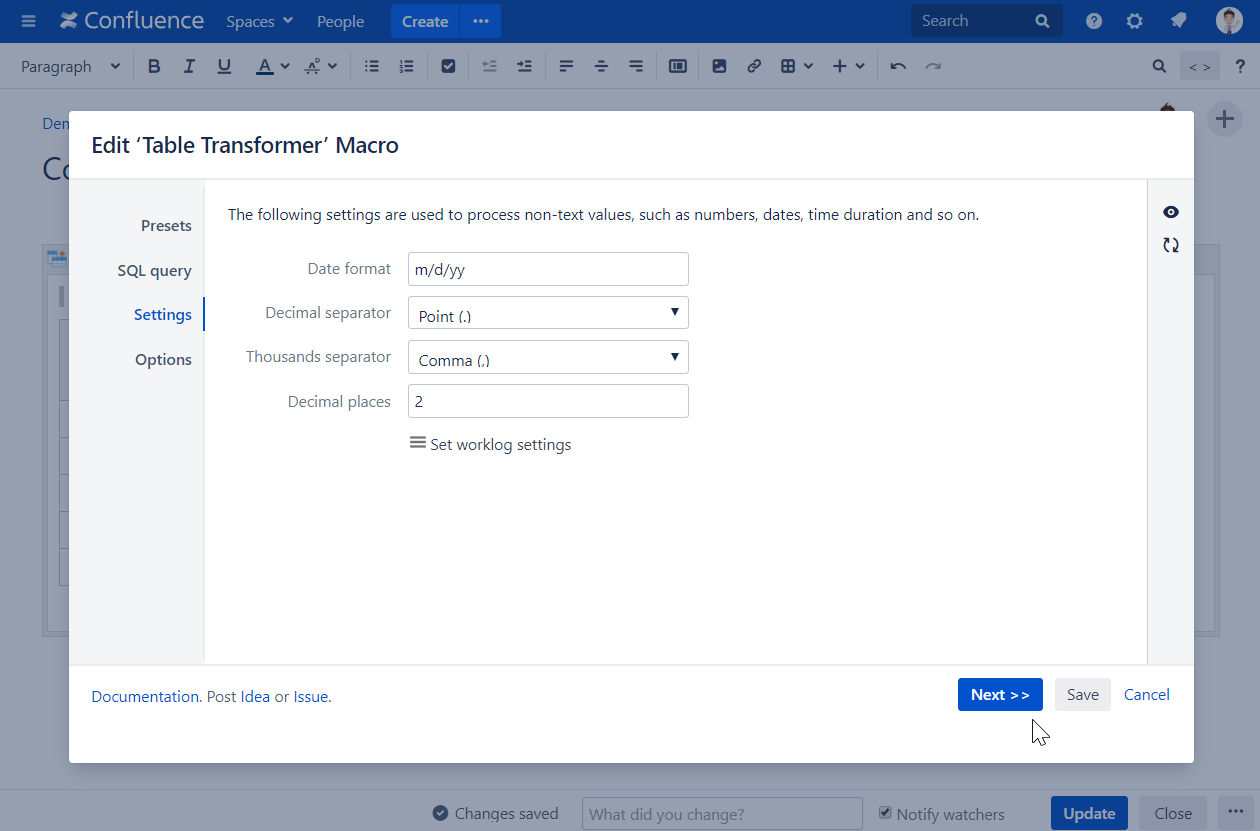
Task: Click the Date format input field
Action: coord(548,269)
